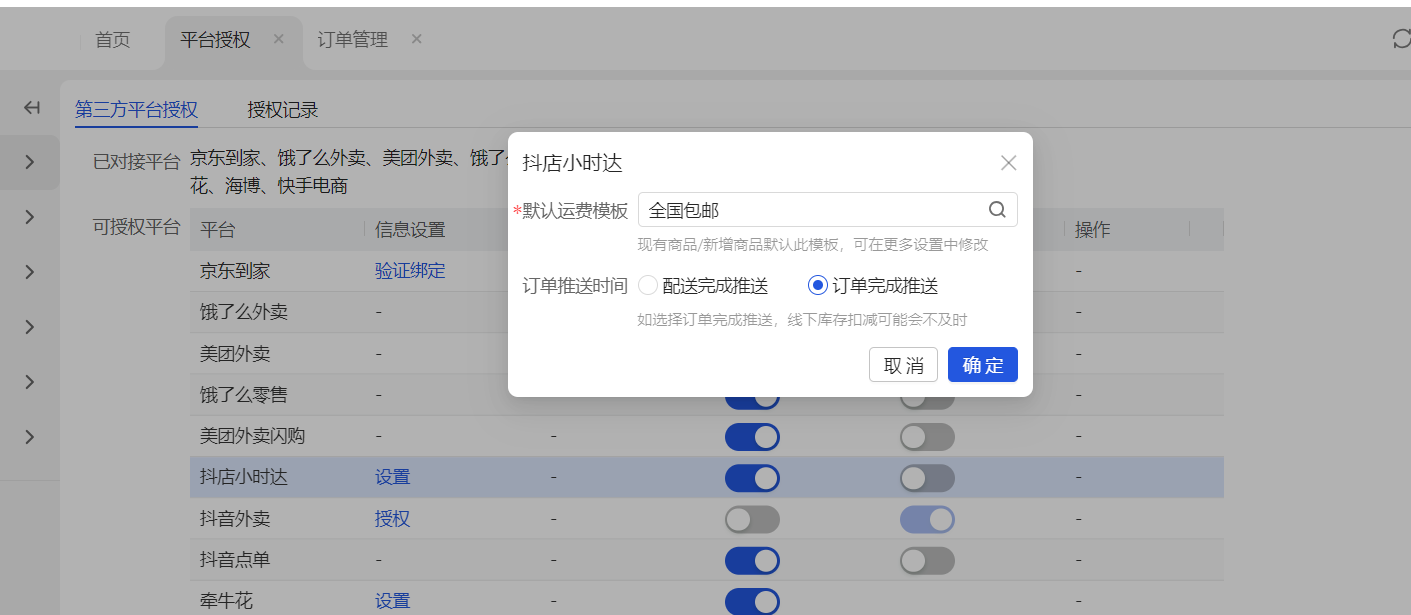Expand the fifth sidebar chevron item

[30, 382]
